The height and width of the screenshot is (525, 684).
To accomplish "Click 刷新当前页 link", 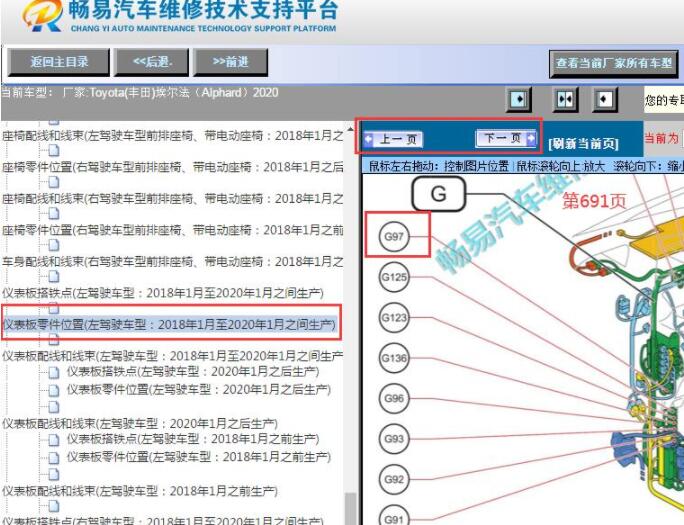I will tap(583, 143).
